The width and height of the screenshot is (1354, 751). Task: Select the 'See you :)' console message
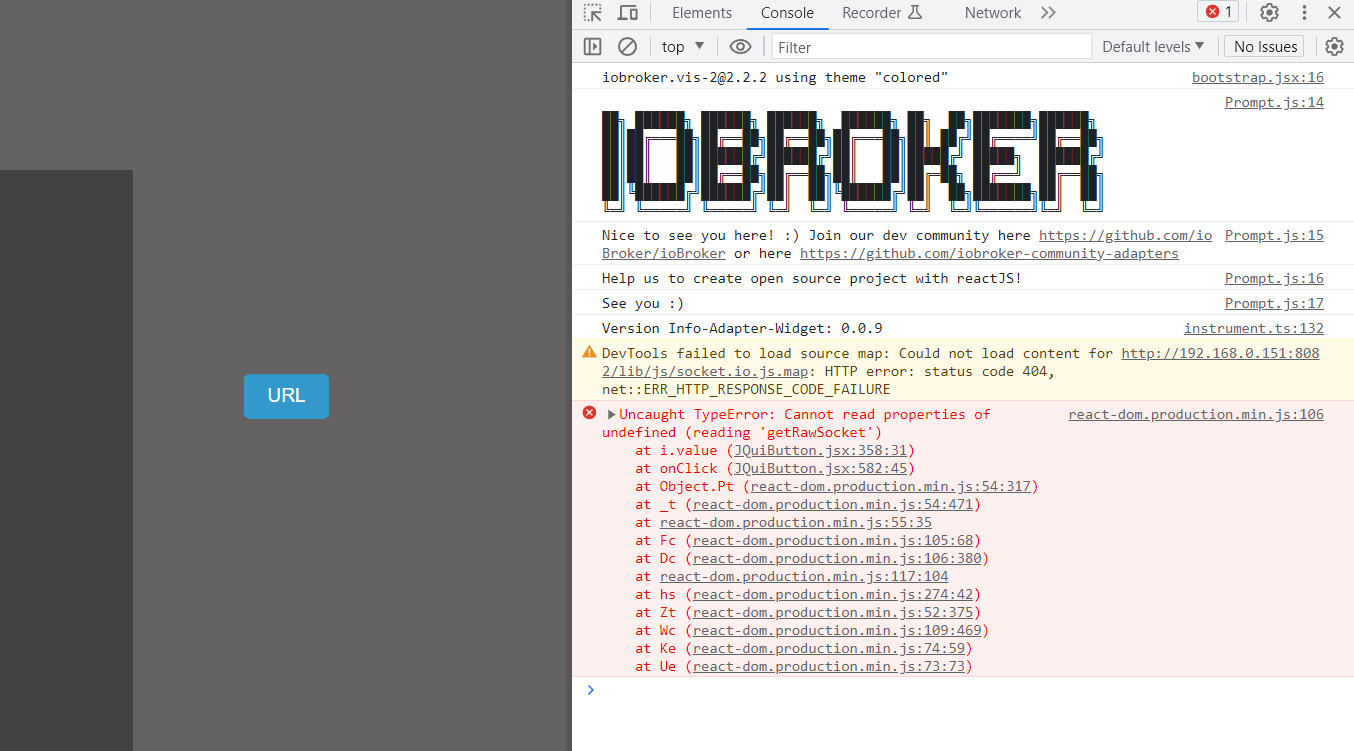click(643, 303)
